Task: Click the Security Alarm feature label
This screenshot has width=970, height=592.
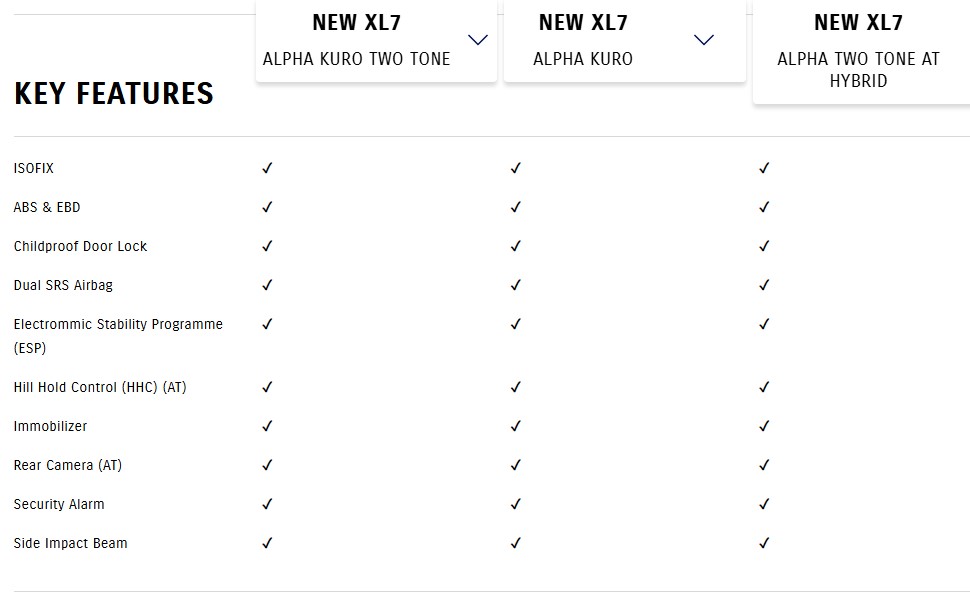Action: point(59,504)
